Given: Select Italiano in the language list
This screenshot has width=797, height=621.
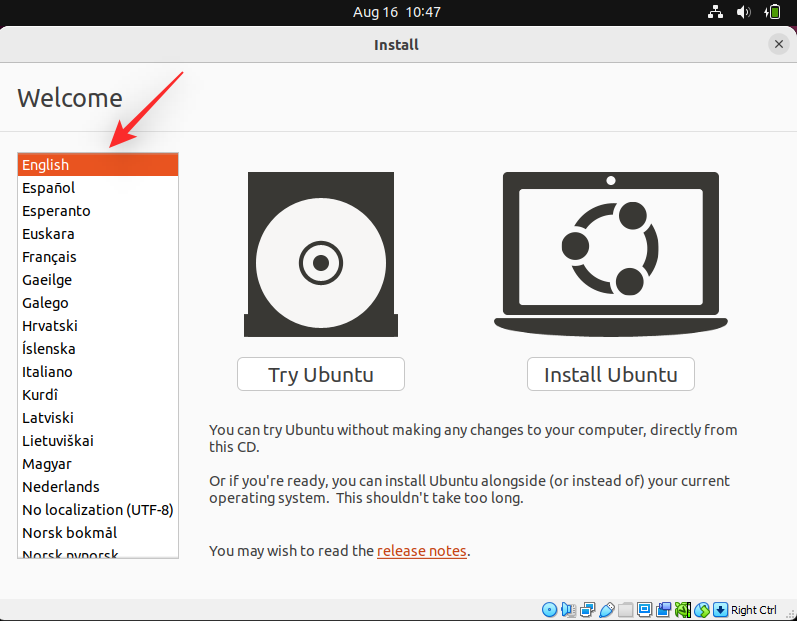Looking at the screenshot, I should [x=98, y=371].
